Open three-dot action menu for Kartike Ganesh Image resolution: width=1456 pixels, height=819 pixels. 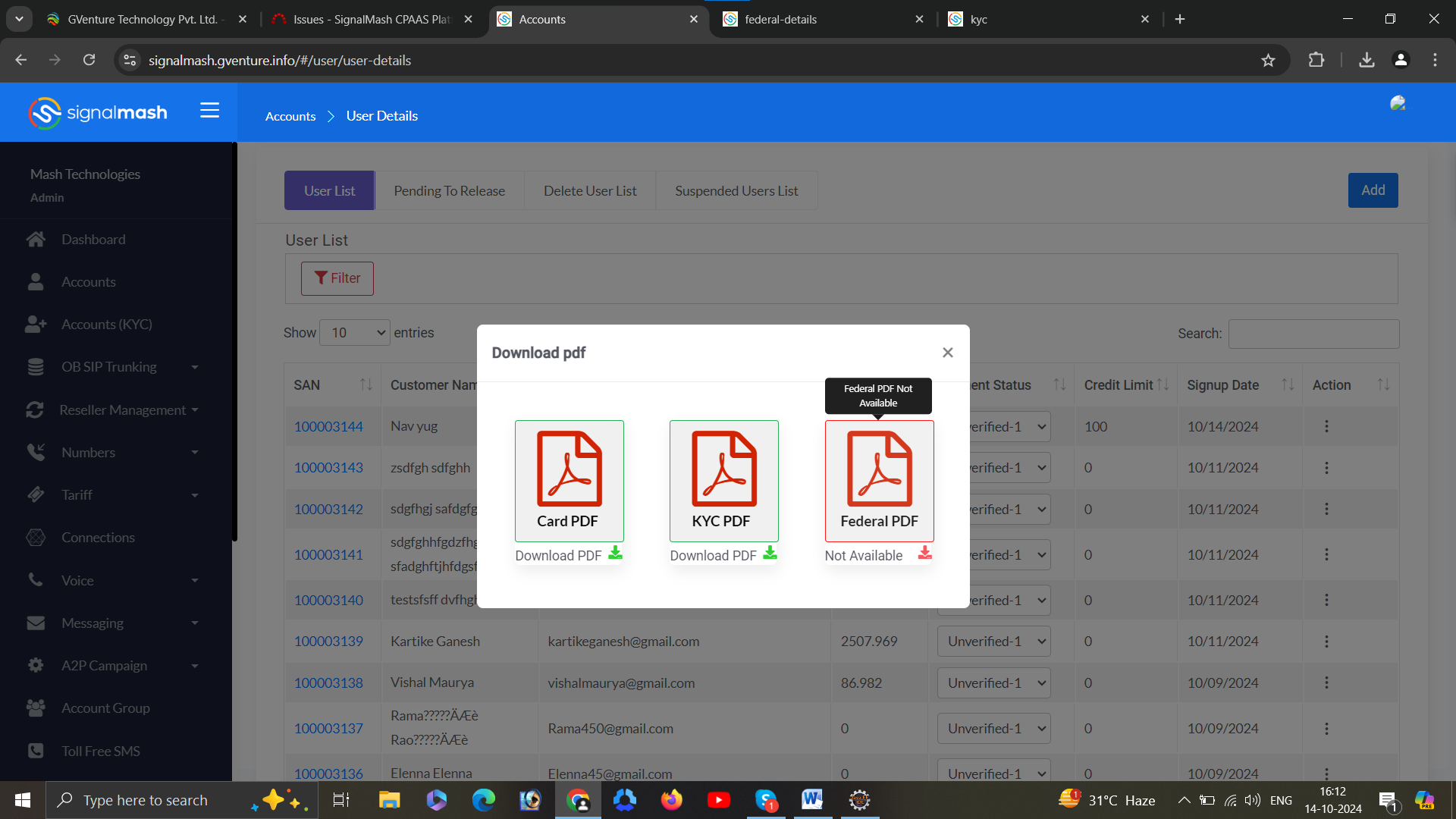pyautogui.click(x=1326, y=642)
